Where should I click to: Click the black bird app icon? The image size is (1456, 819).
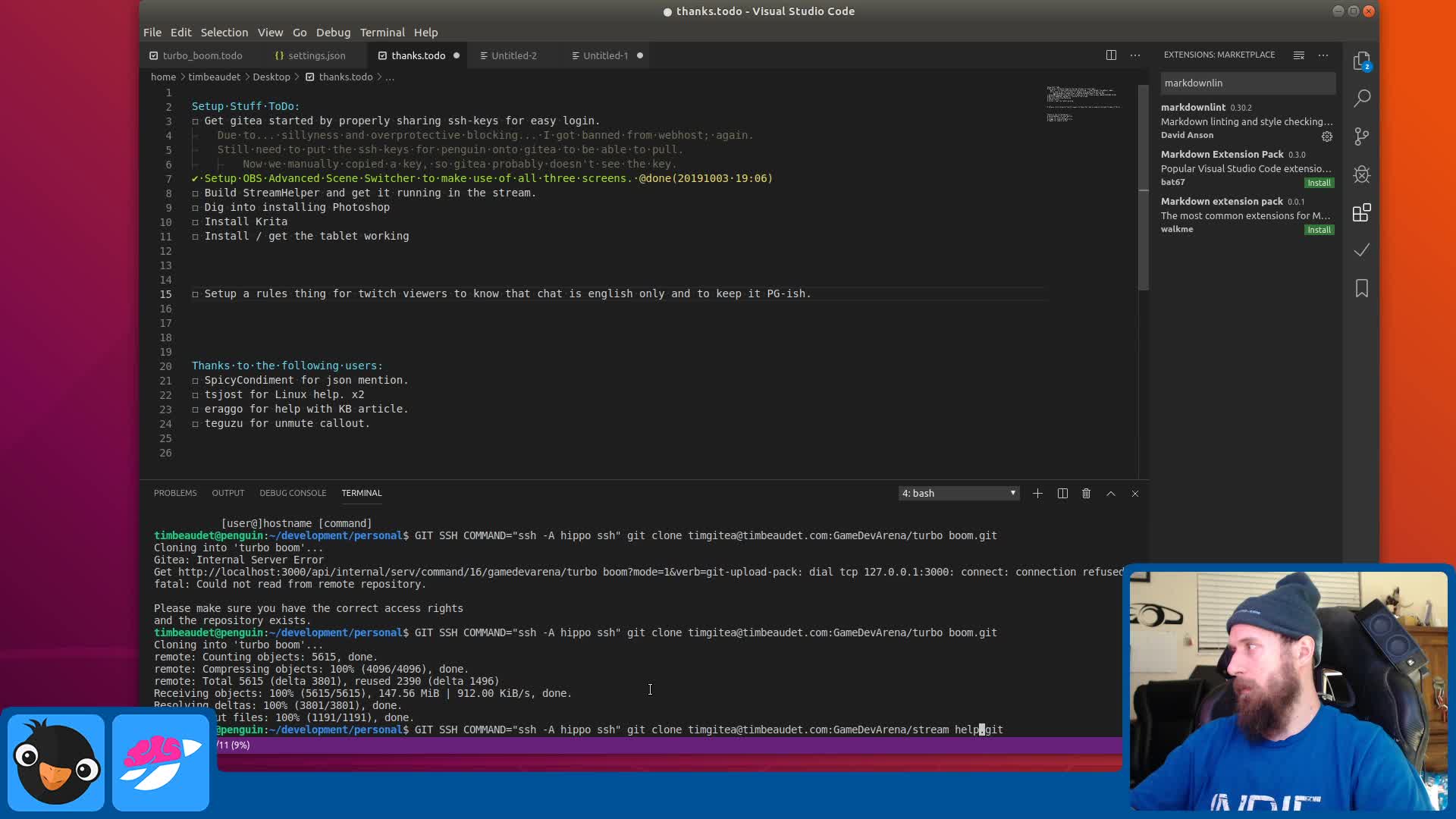click(x=56, y=762)
